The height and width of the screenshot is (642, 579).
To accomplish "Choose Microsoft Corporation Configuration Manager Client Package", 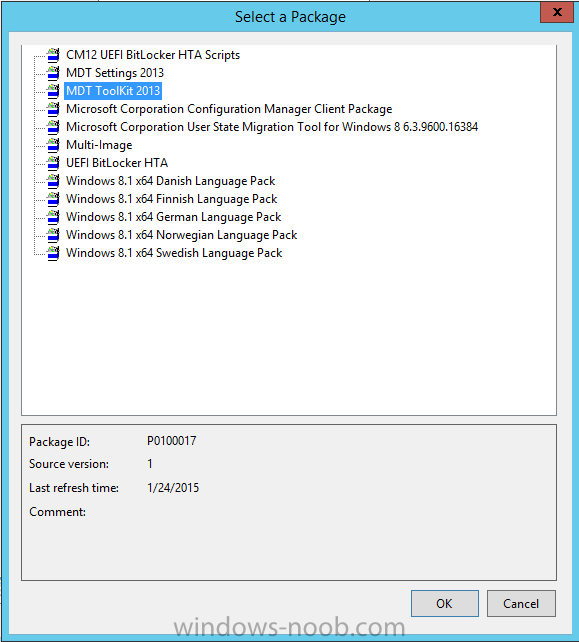I will [229, 109].
